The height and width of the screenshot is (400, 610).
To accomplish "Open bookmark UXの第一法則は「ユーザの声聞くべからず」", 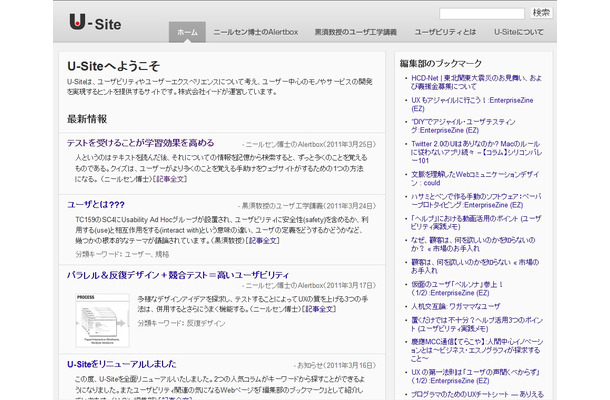I will click(x=475, y=376).
